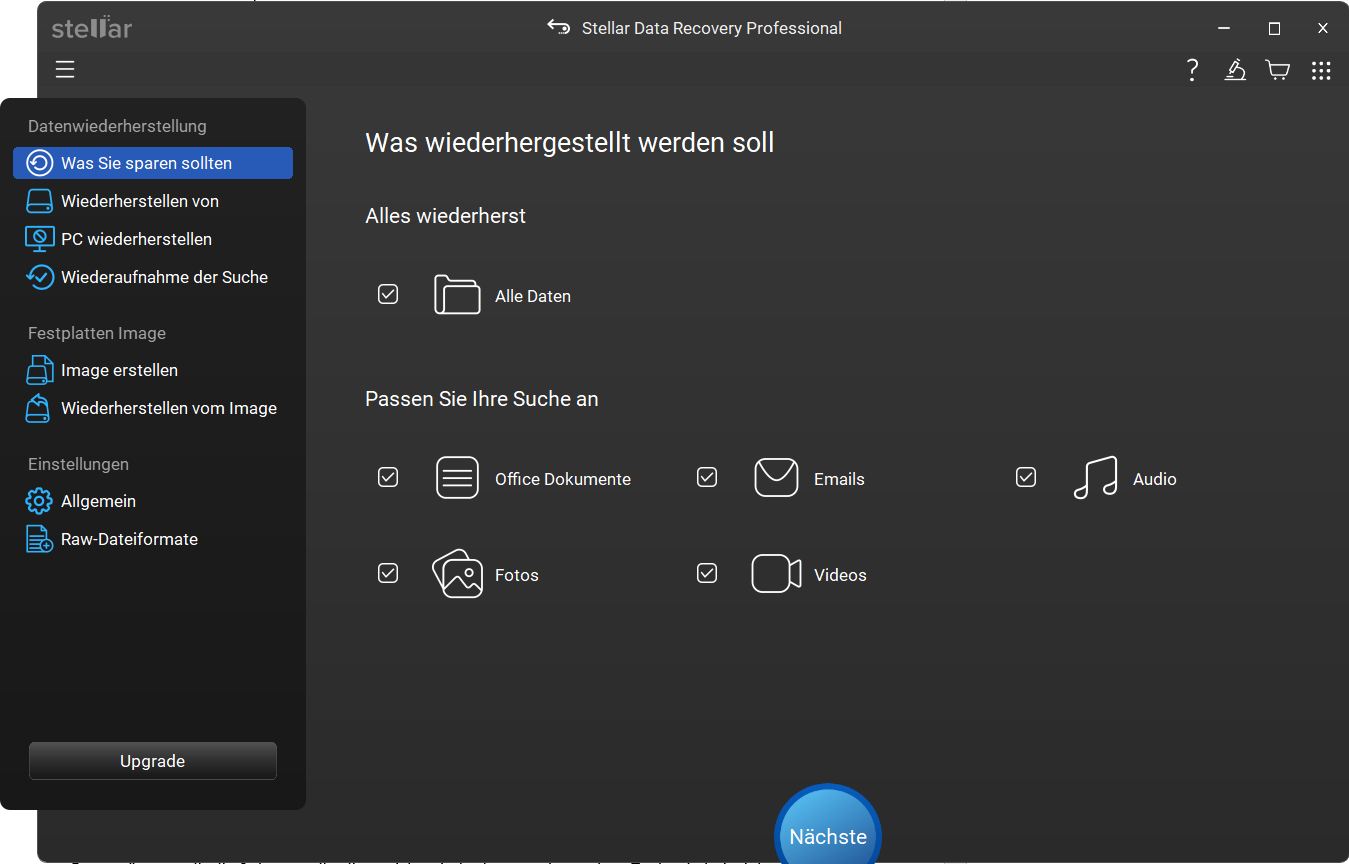Choose 'PC wiederherstellen' option

coord(153,239)
